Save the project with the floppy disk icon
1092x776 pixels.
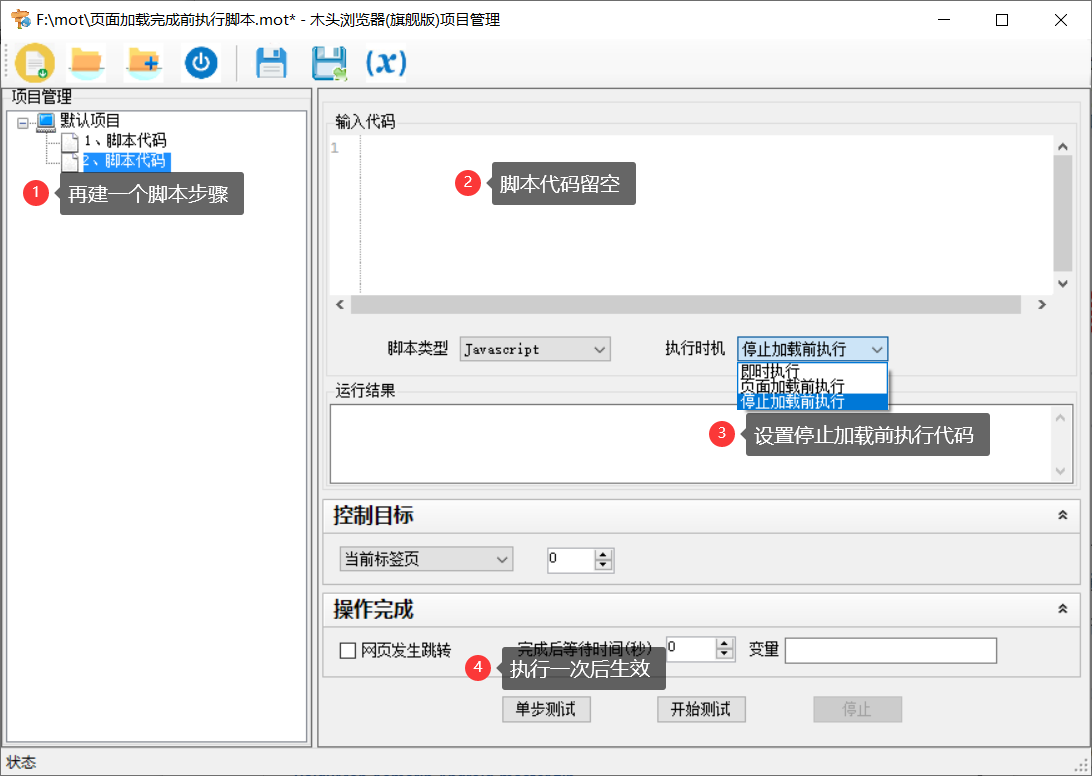[x=271, y=63]
